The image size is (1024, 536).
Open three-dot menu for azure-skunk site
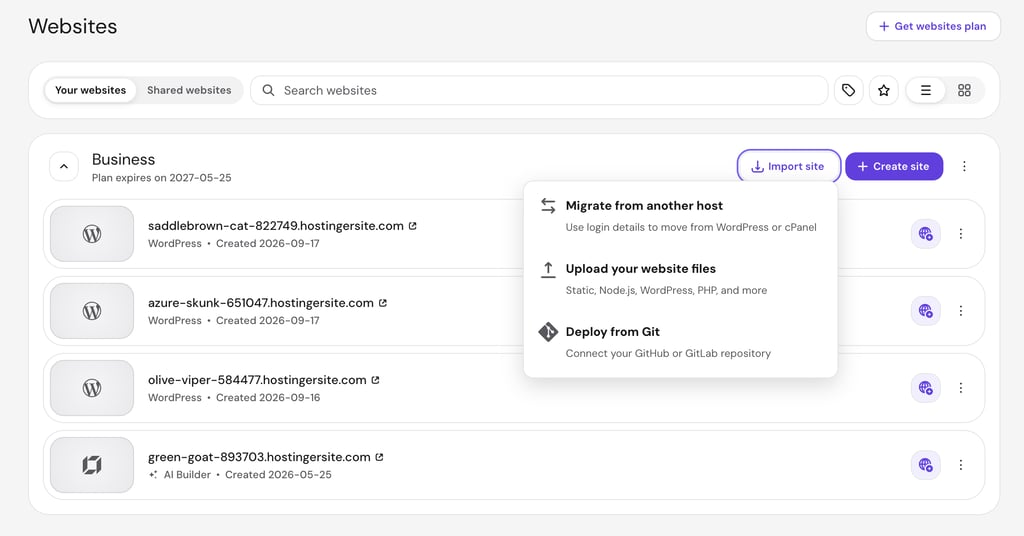961,311
